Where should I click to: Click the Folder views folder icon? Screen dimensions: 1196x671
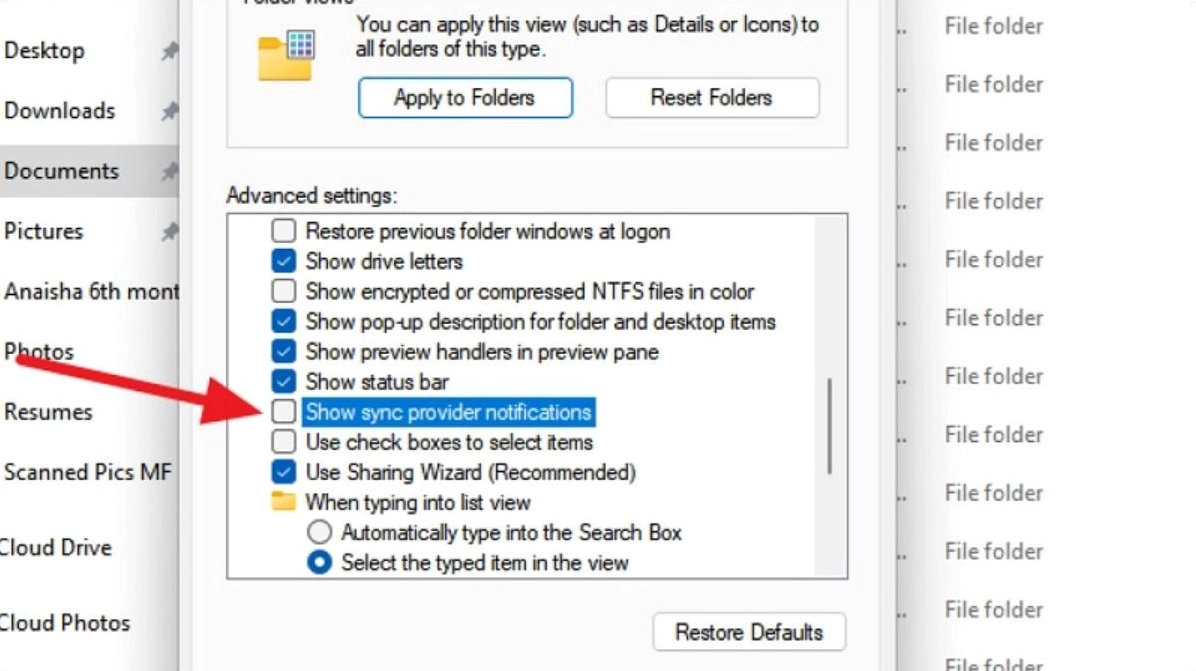coord(286,55)
